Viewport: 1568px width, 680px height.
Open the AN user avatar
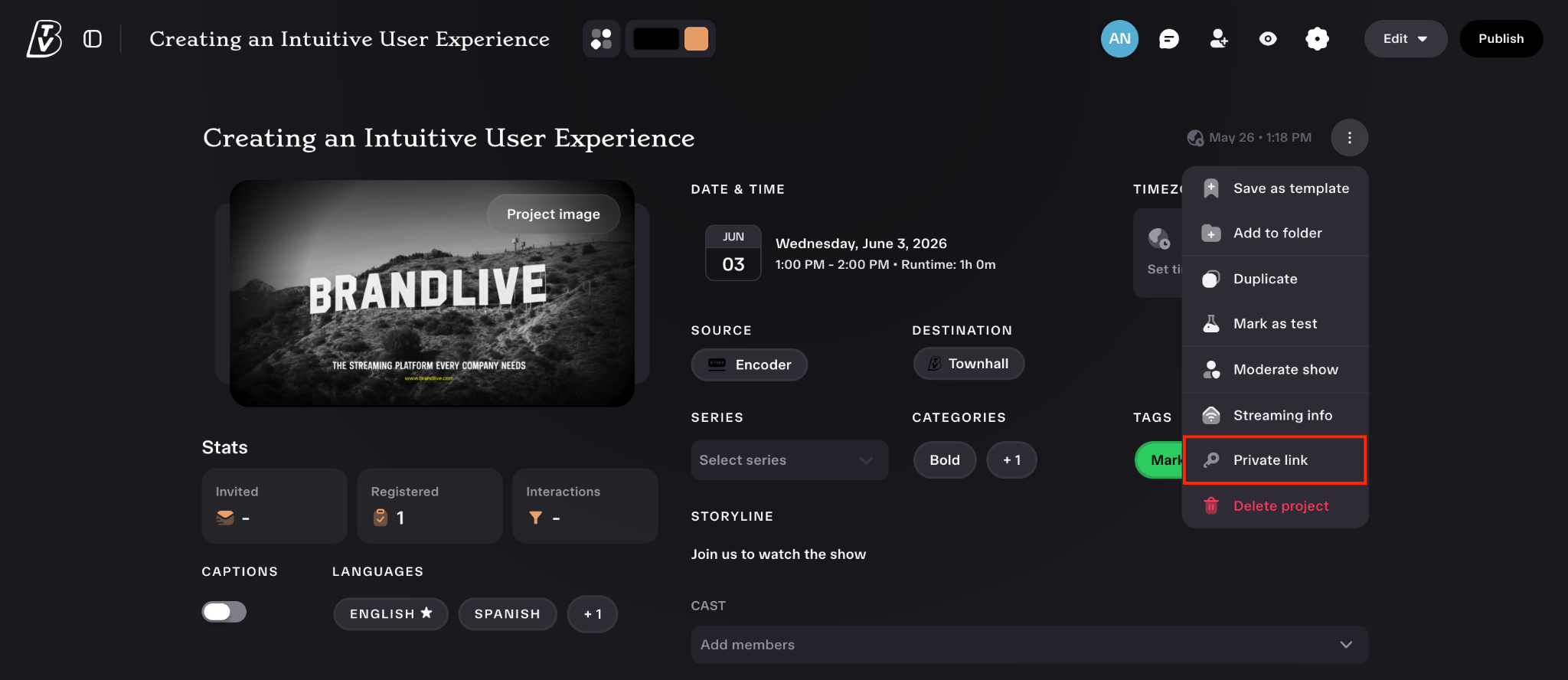(x=1119, y=39)
